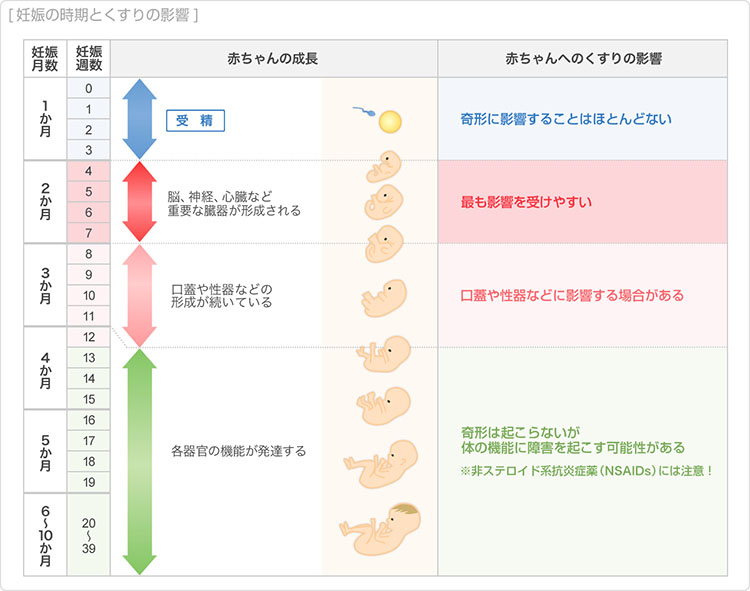
Task: Click the red text 最も影響を受けやすい
Action: click(x=526, y=202)
